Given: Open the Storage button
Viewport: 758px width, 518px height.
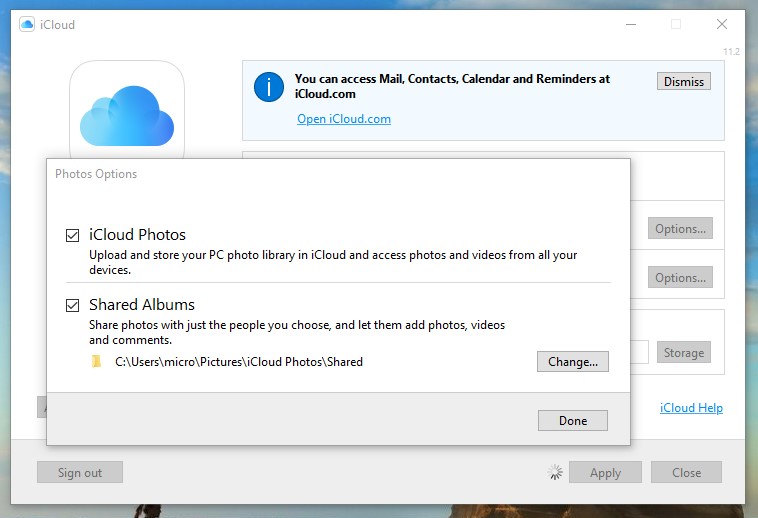Looking at the screenshot, I should (684, 352).
